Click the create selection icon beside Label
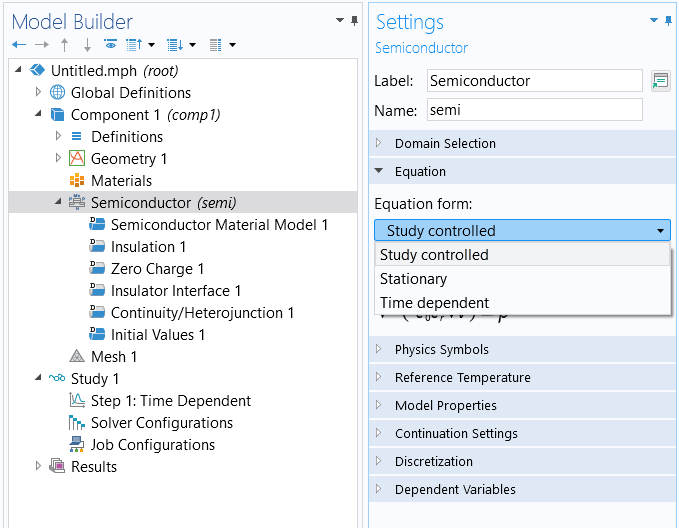 (x=660, y=81)
